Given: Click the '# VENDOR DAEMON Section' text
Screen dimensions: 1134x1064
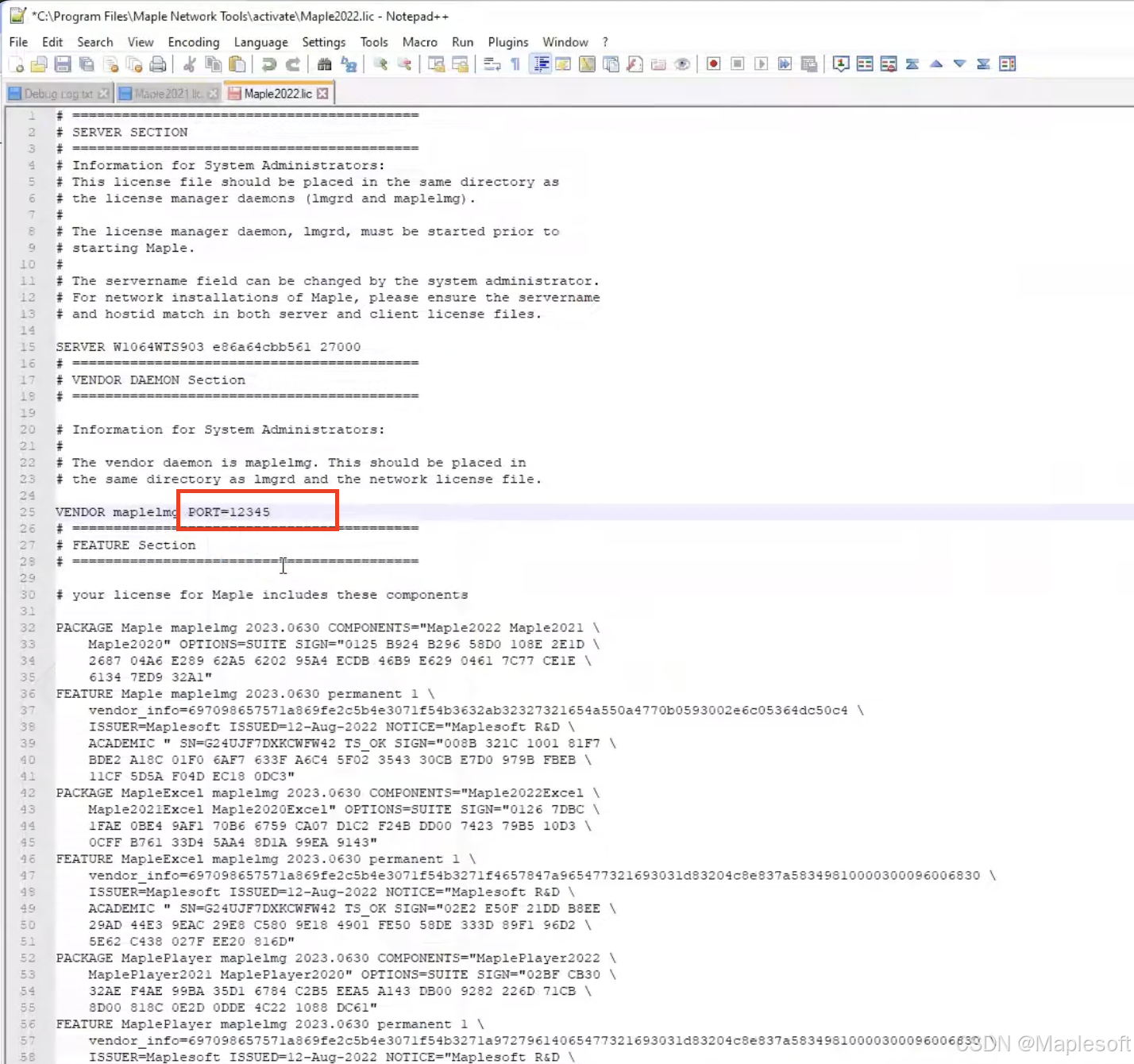Looking at the screenshot, I should click(x=151, y=380).
